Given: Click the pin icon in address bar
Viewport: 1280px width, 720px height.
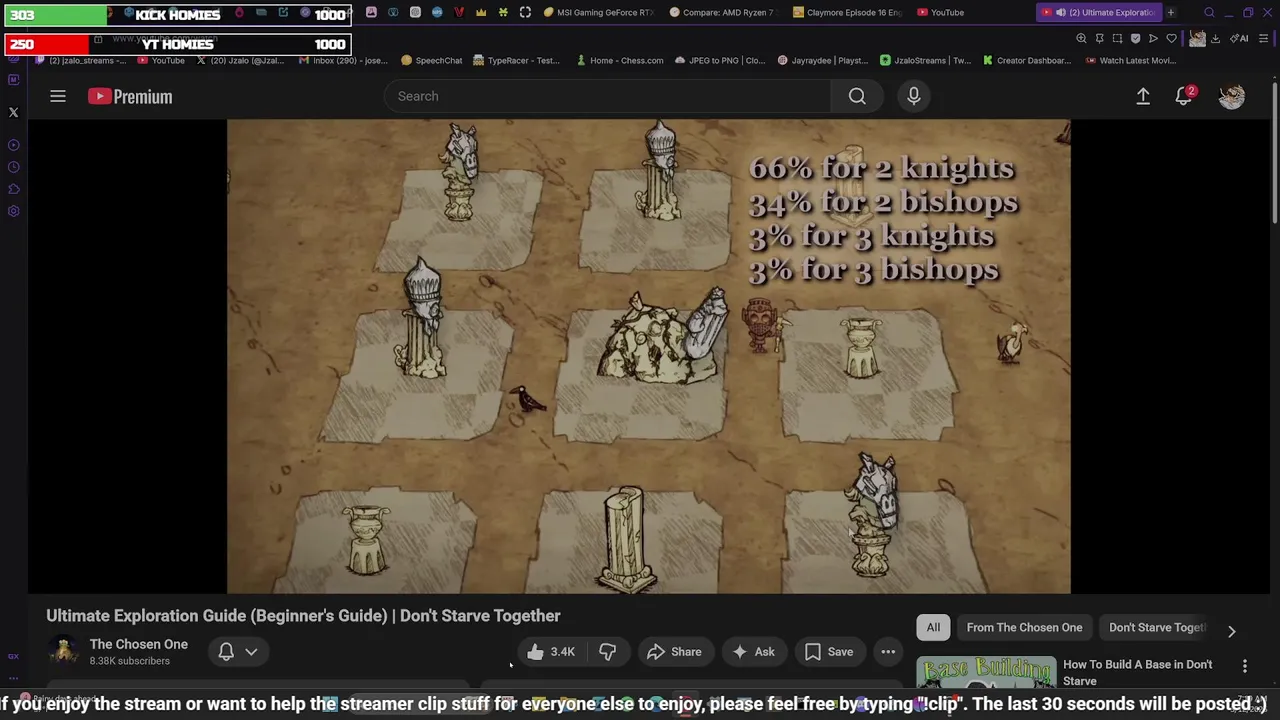Looking at the screenshot, I should click(x=1099, y=38).
